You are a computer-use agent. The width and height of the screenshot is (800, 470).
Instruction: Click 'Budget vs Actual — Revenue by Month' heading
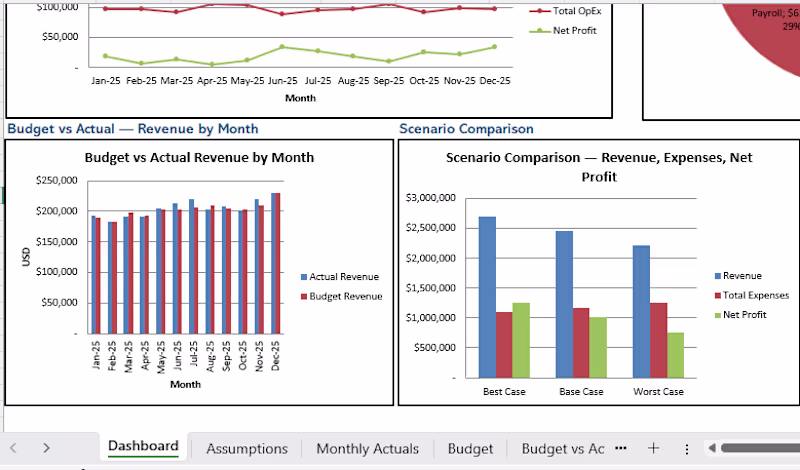(x=133, y=129)
